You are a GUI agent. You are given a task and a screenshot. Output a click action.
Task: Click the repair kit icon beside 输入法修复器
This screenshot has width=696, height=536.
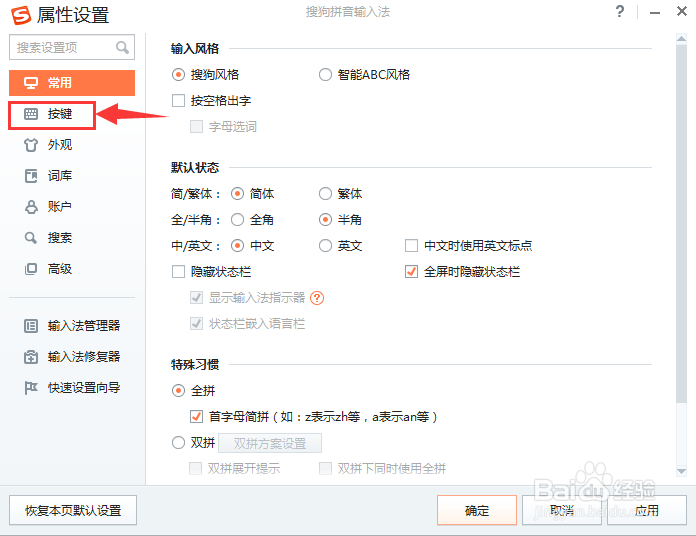(x=31, y=357)
